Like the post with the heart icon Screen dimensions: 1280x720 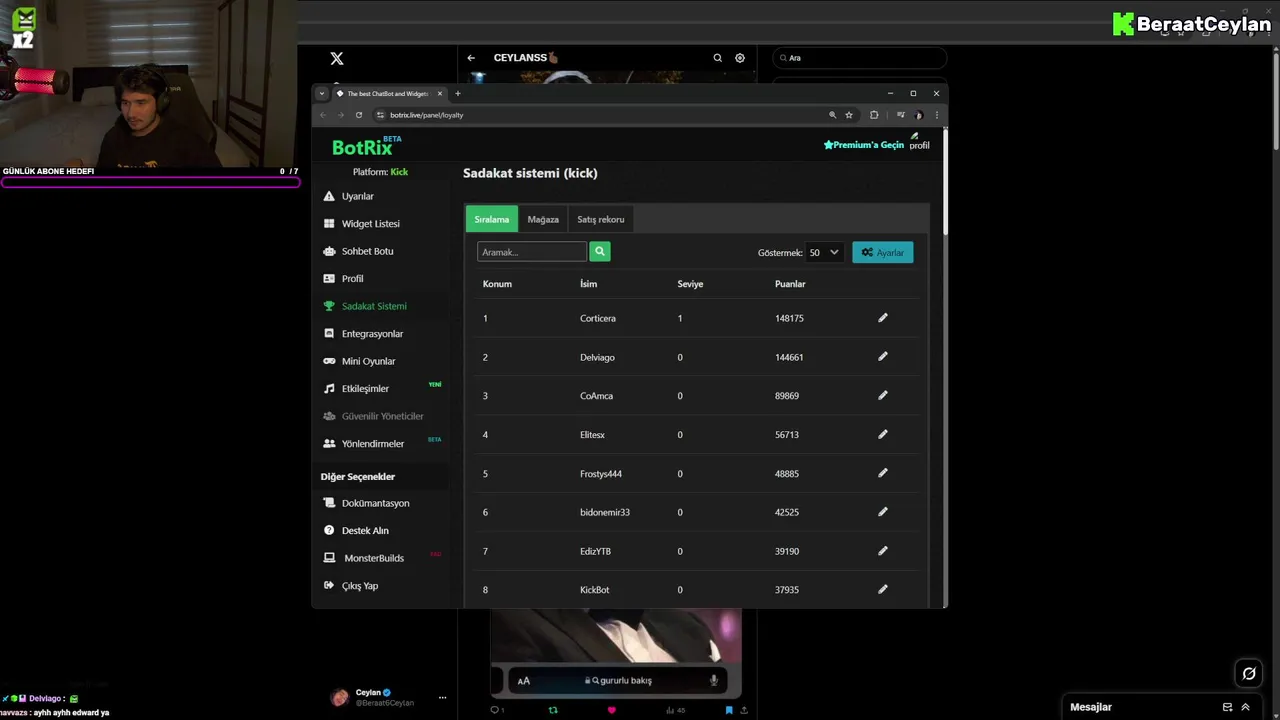(611, 710)
